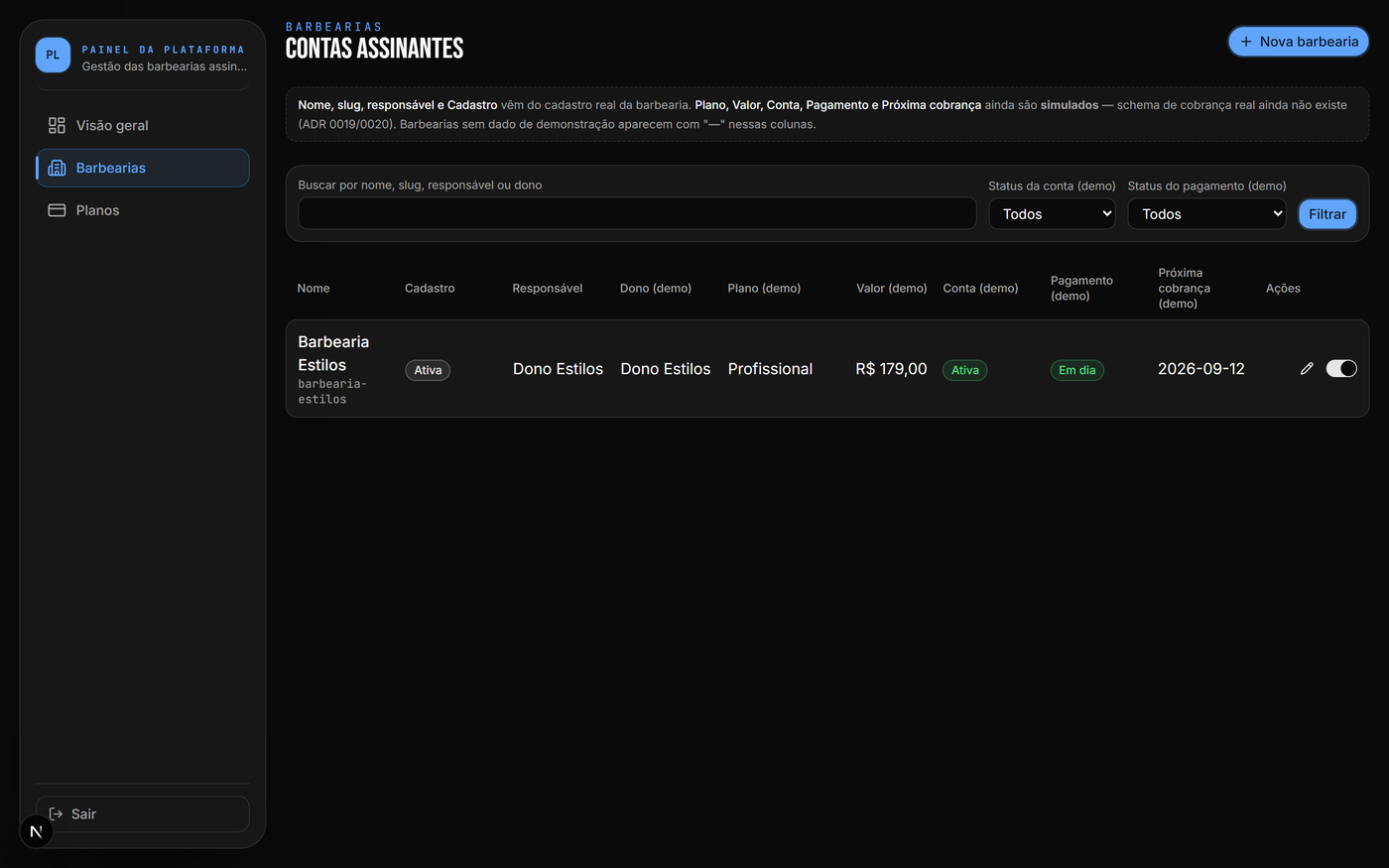Click the Pagamento (demo) column header
Screen dimensions: 1389x868
pyautogui.click(x=1081, y=288)
